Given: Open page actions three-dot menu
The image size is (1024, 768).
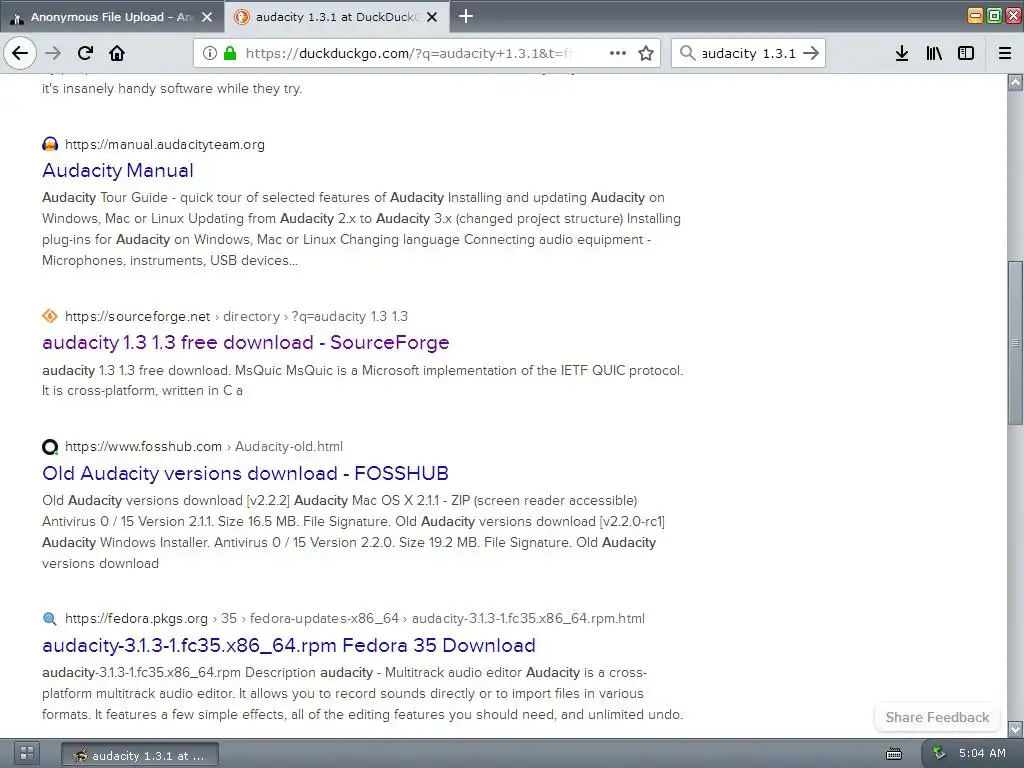Looking at the screenshot, I should point(618,53).
